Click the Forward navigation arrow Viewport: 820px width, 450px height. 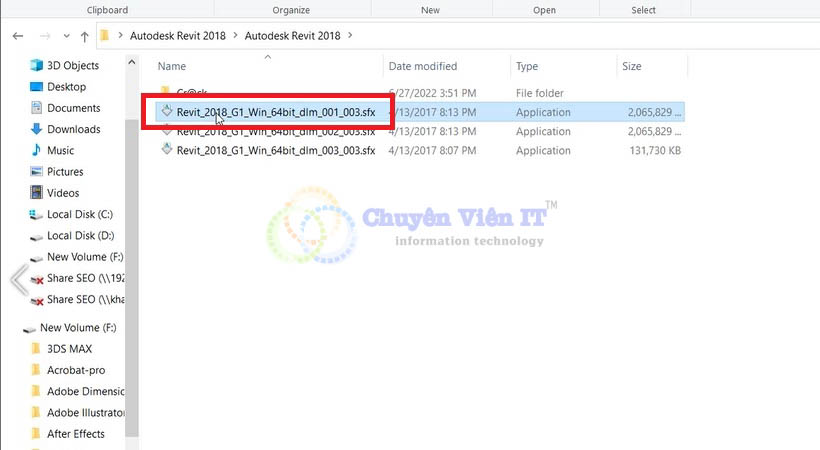point(45,36)
